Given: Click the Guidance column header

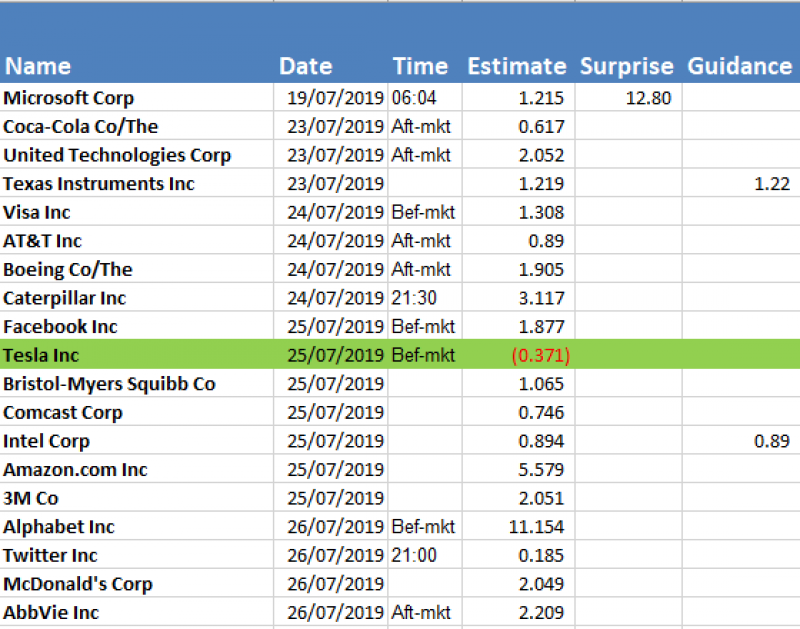Looking at the screenshot, I should (740, 66).
